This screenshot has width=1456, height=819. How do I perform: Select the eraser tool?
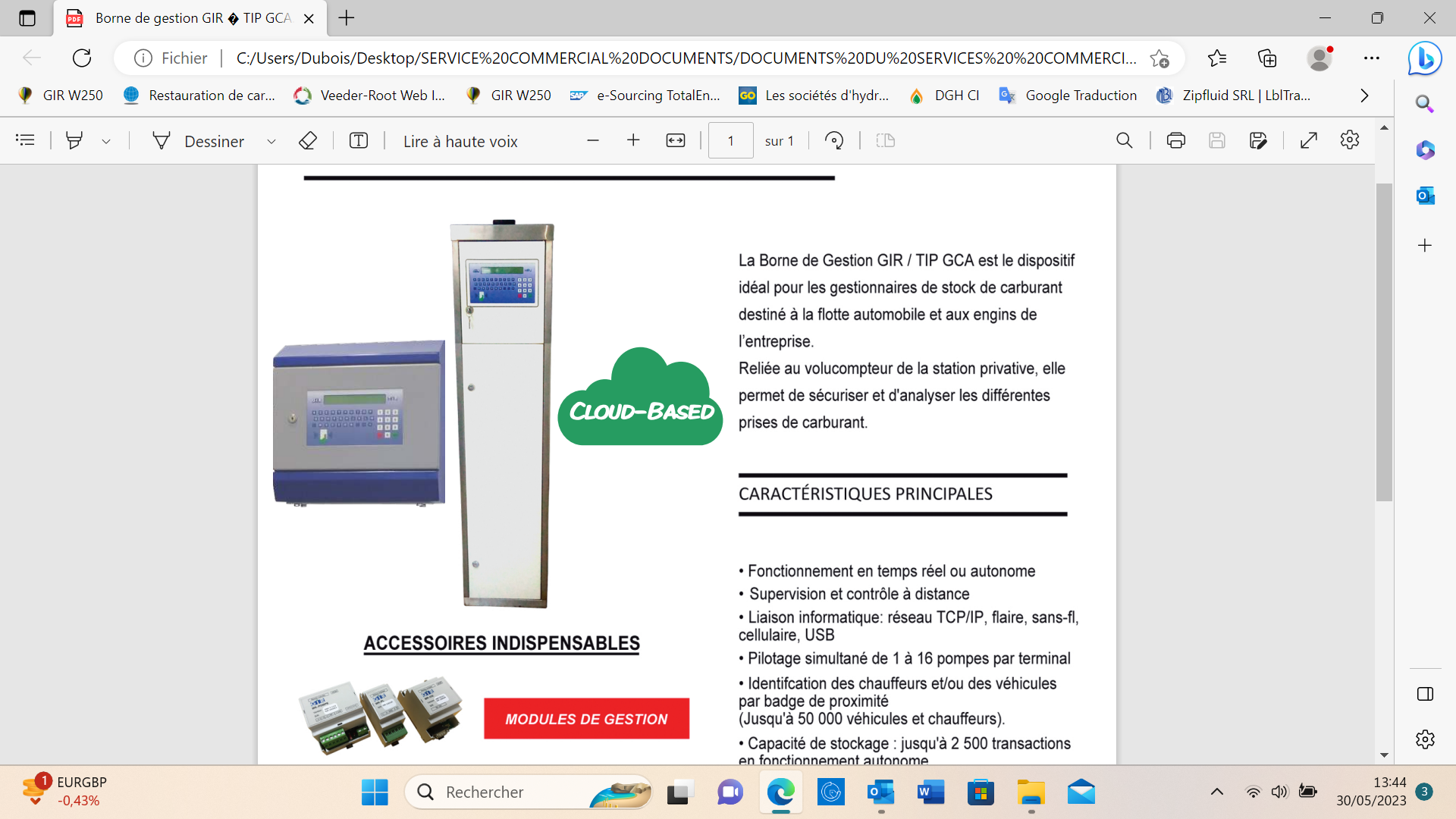pos(307,140)
